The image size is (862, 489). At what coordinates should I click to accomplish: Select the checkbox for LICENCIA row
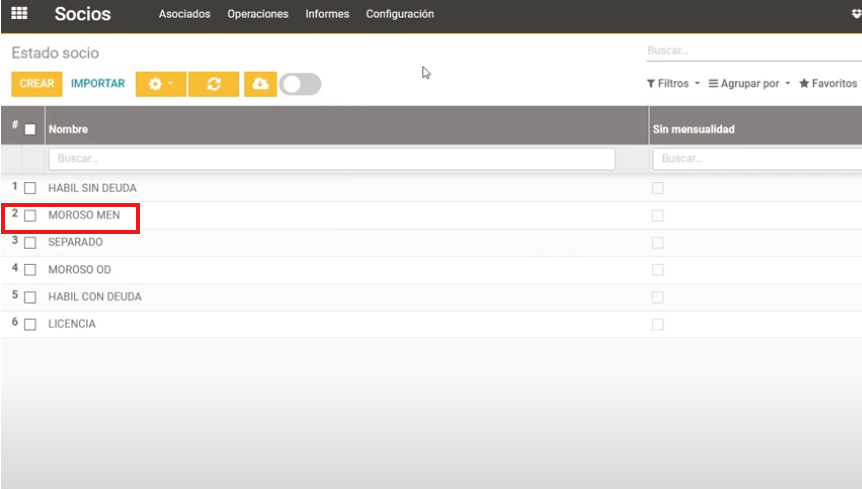tap(30, 324)
